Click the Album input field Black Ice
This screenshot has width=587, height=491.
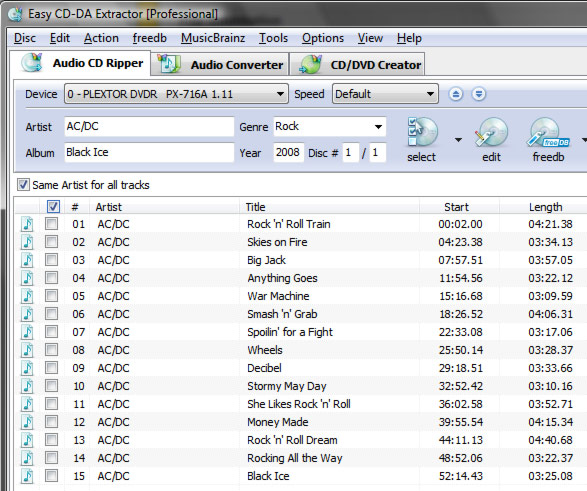(x=149, y=152)
